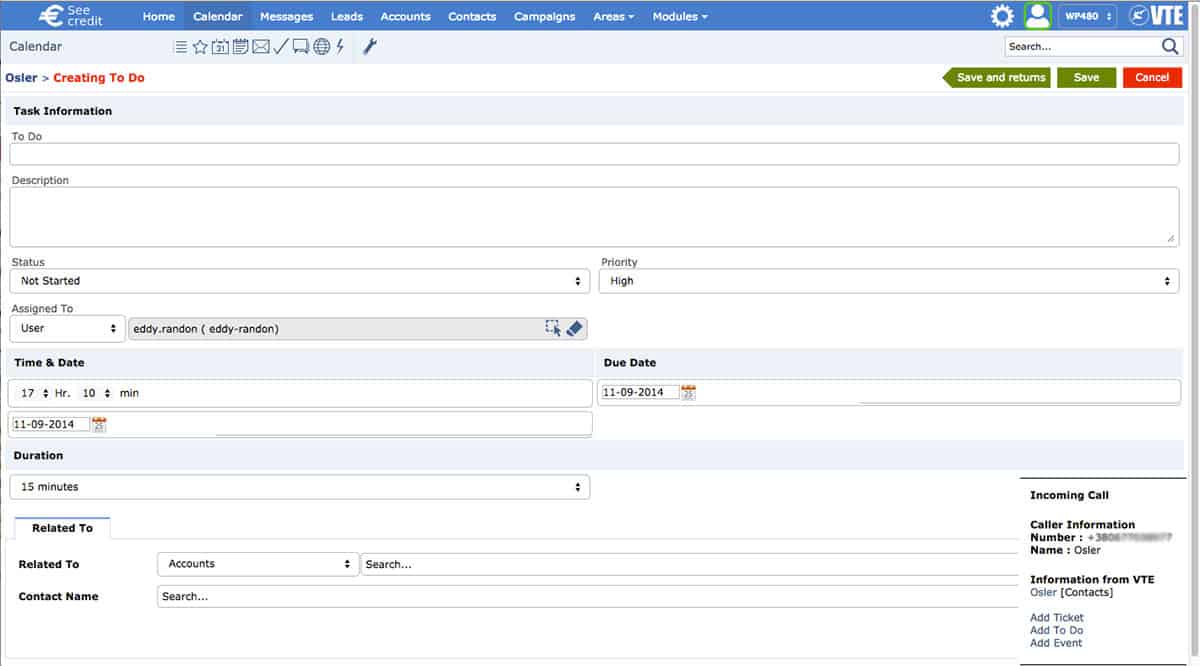
Task: Open the Due Date calendar picker icon
Action: point(688,393)
